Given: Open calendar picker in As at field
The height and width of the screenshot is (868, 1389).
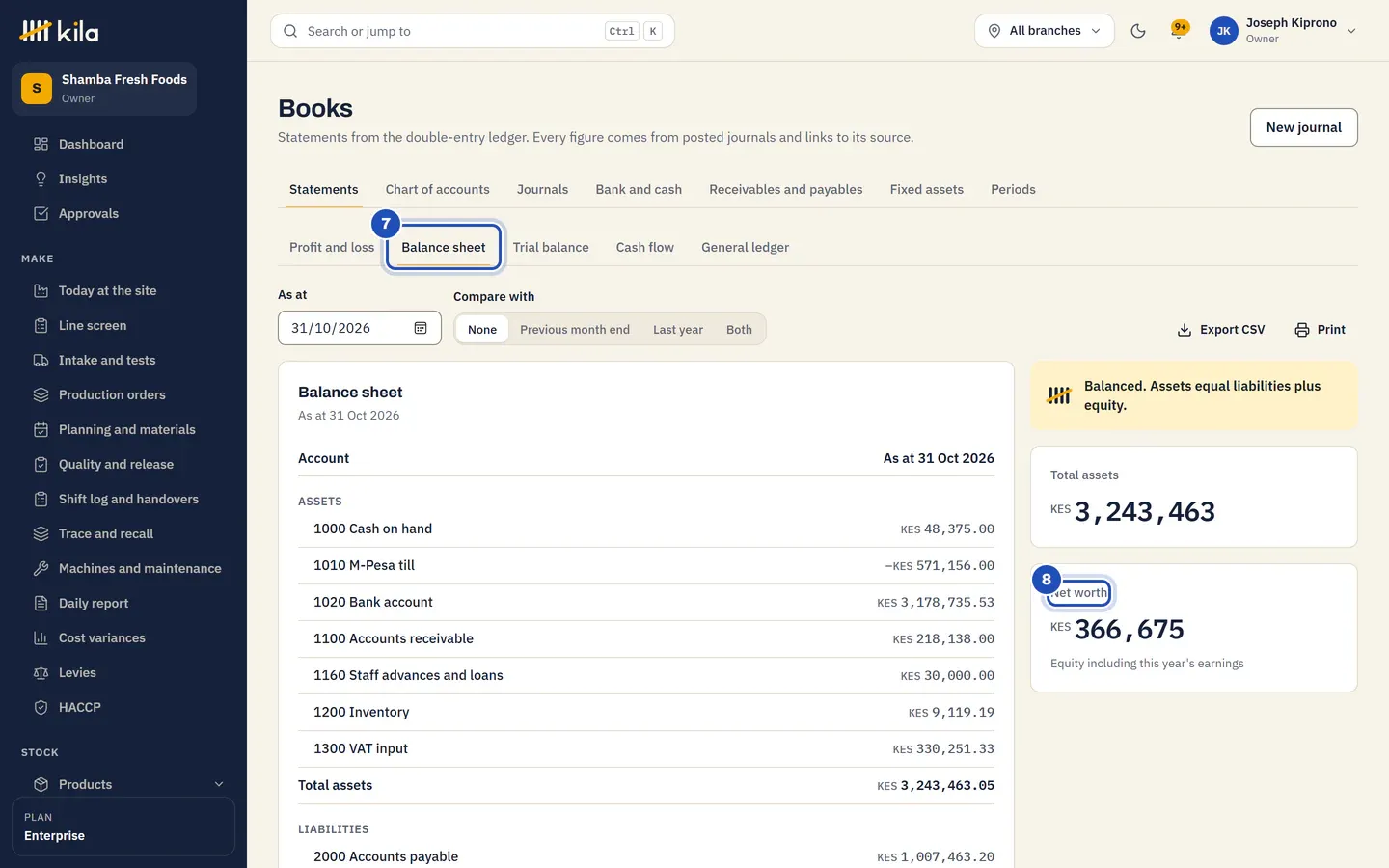Looking at the screenshot, I should coord(421,328).
